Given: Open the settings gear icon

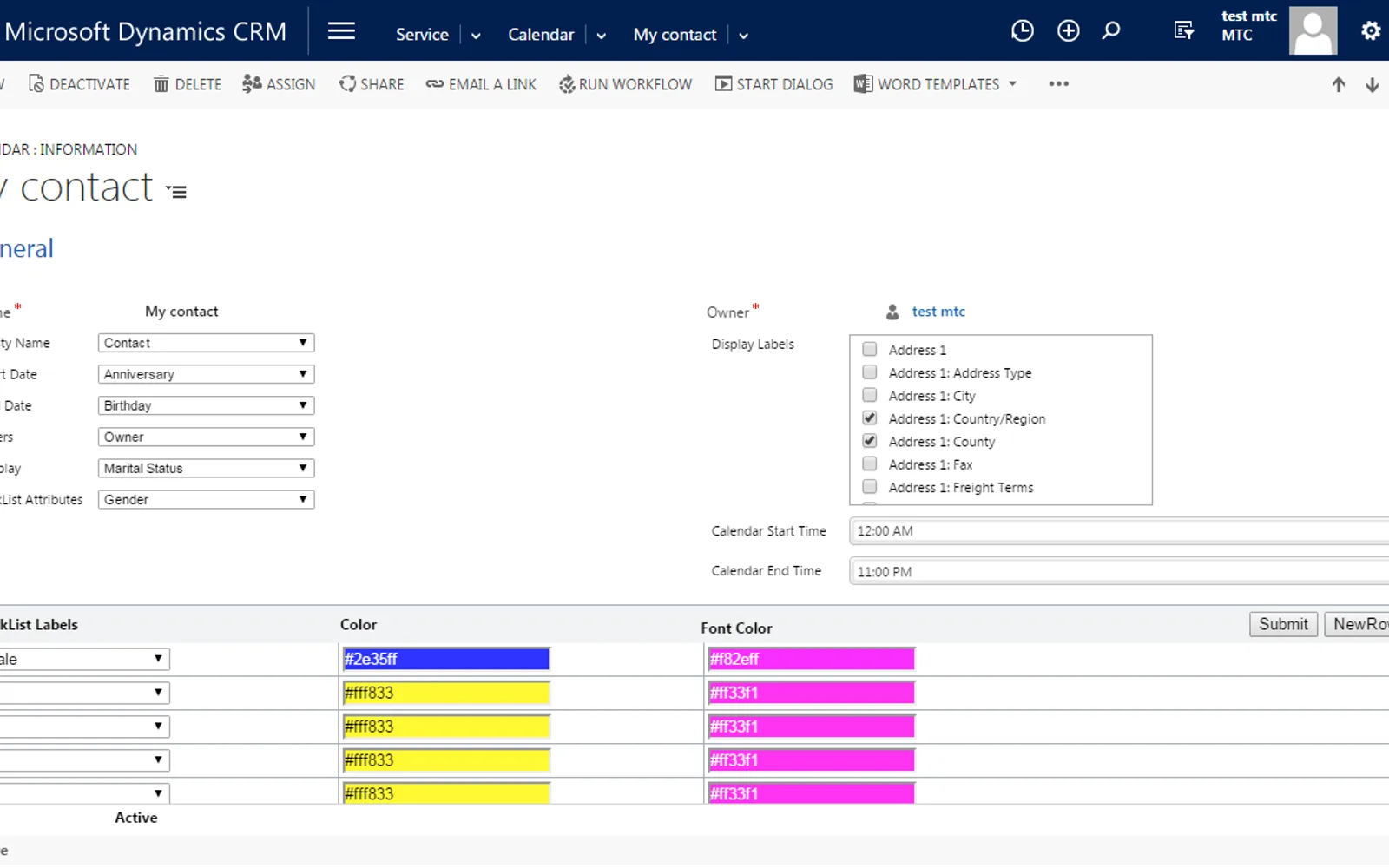Looking at the screenshot, I should click(1371, 31).
